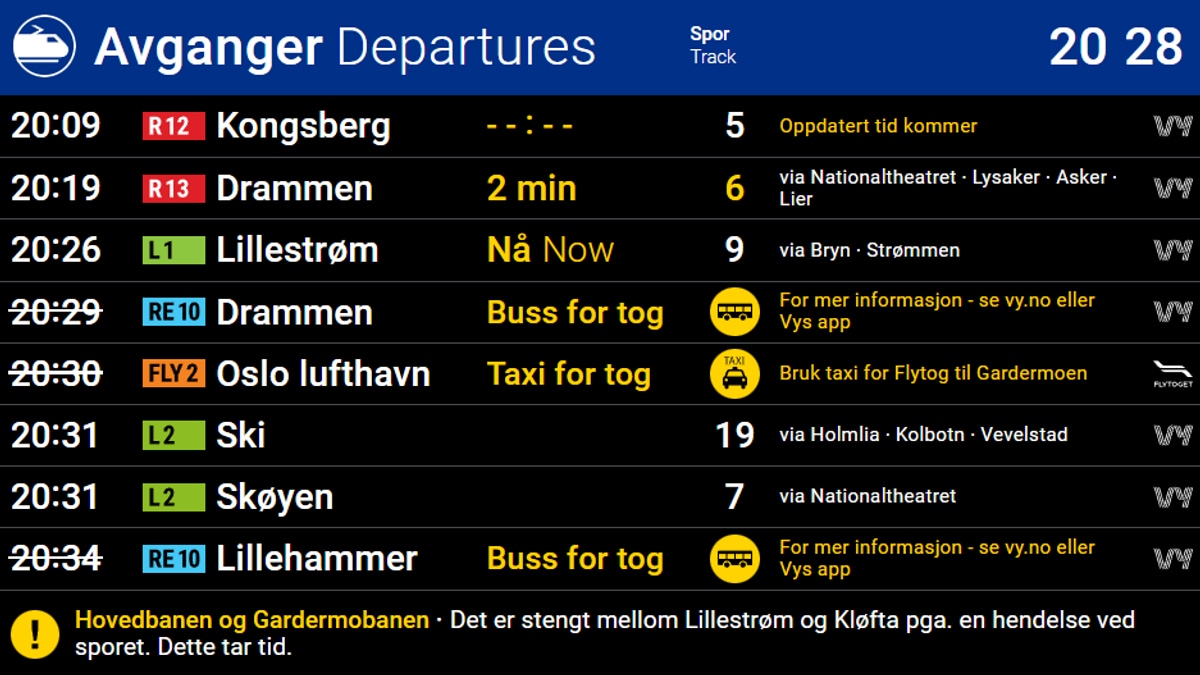Click the yellow warning exclamation icon
1200x675 pixels.
coord(35,634)
